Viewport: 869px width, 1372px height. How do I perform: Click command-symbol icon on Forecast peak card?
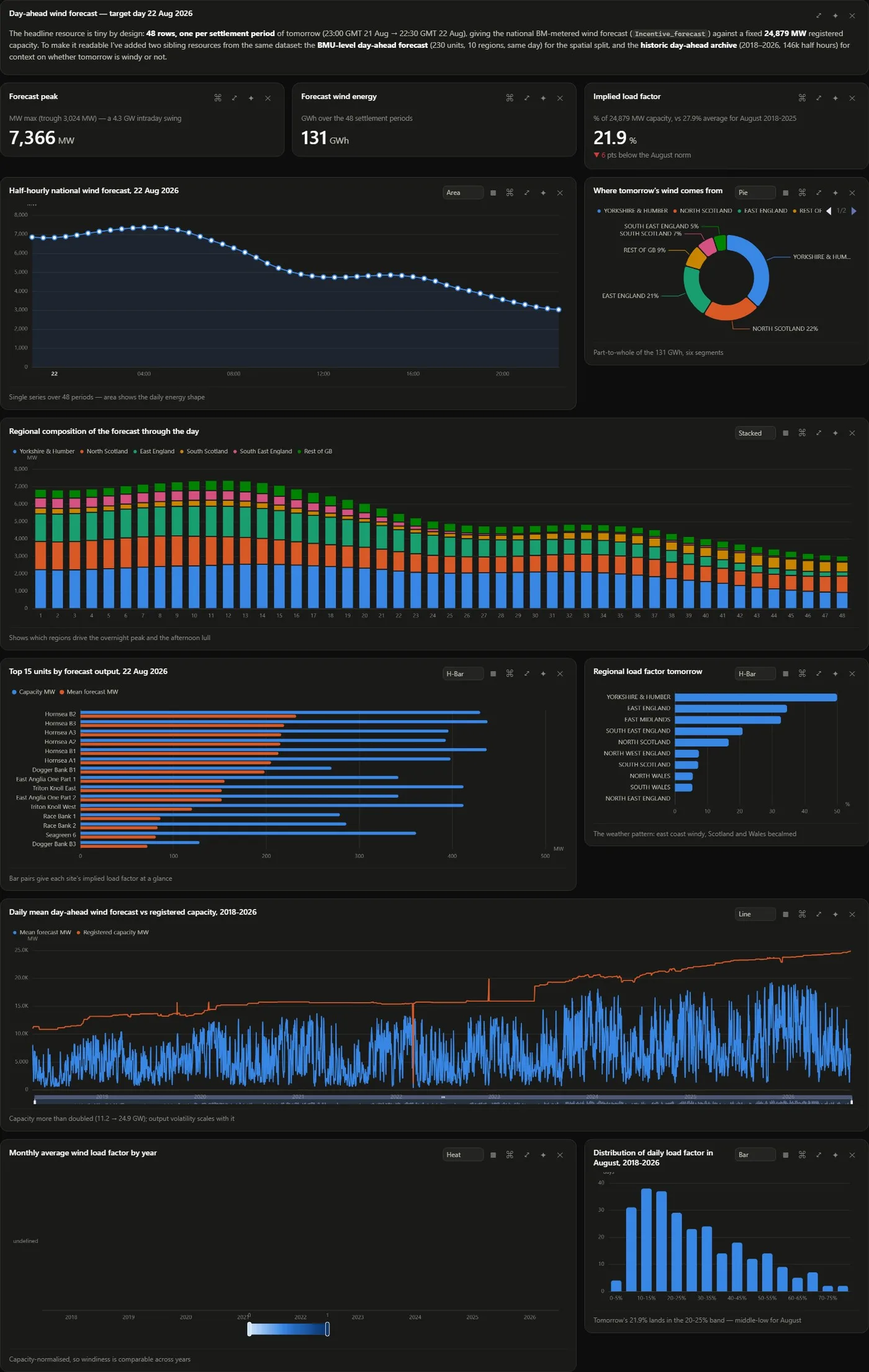(x=218, y=98)
